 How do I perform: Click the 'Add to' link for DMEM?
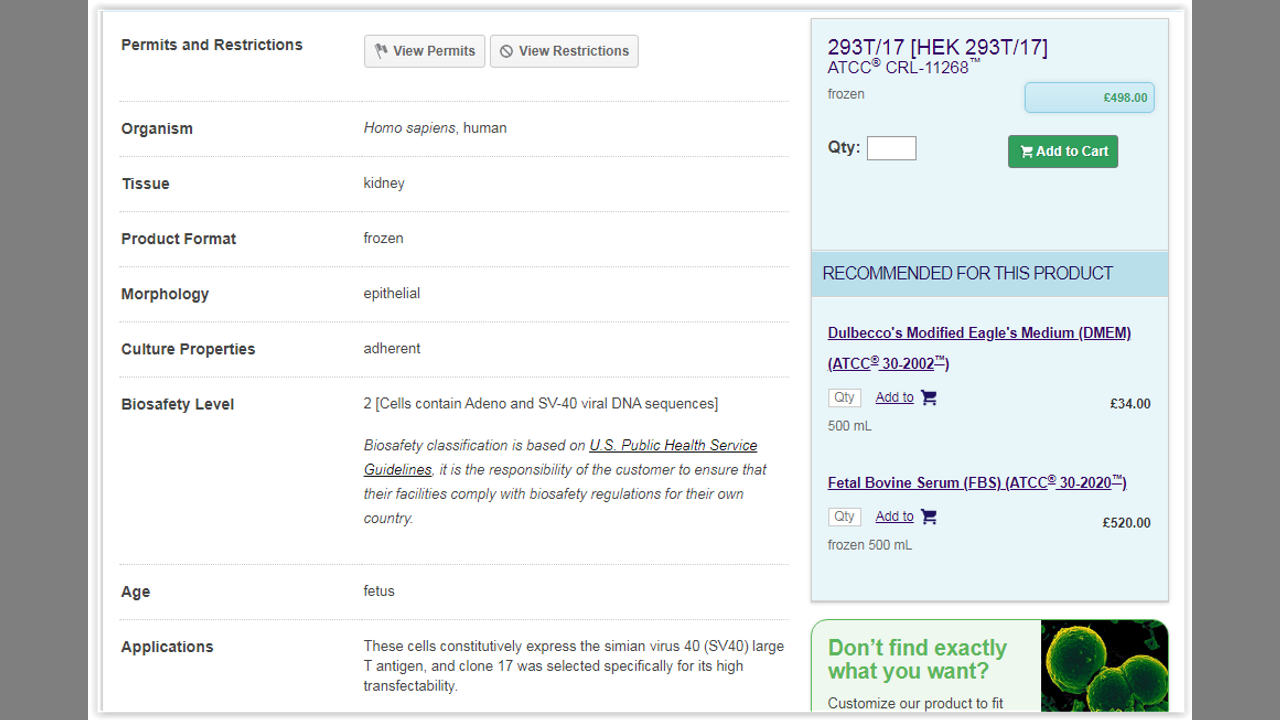coord(894,398)
